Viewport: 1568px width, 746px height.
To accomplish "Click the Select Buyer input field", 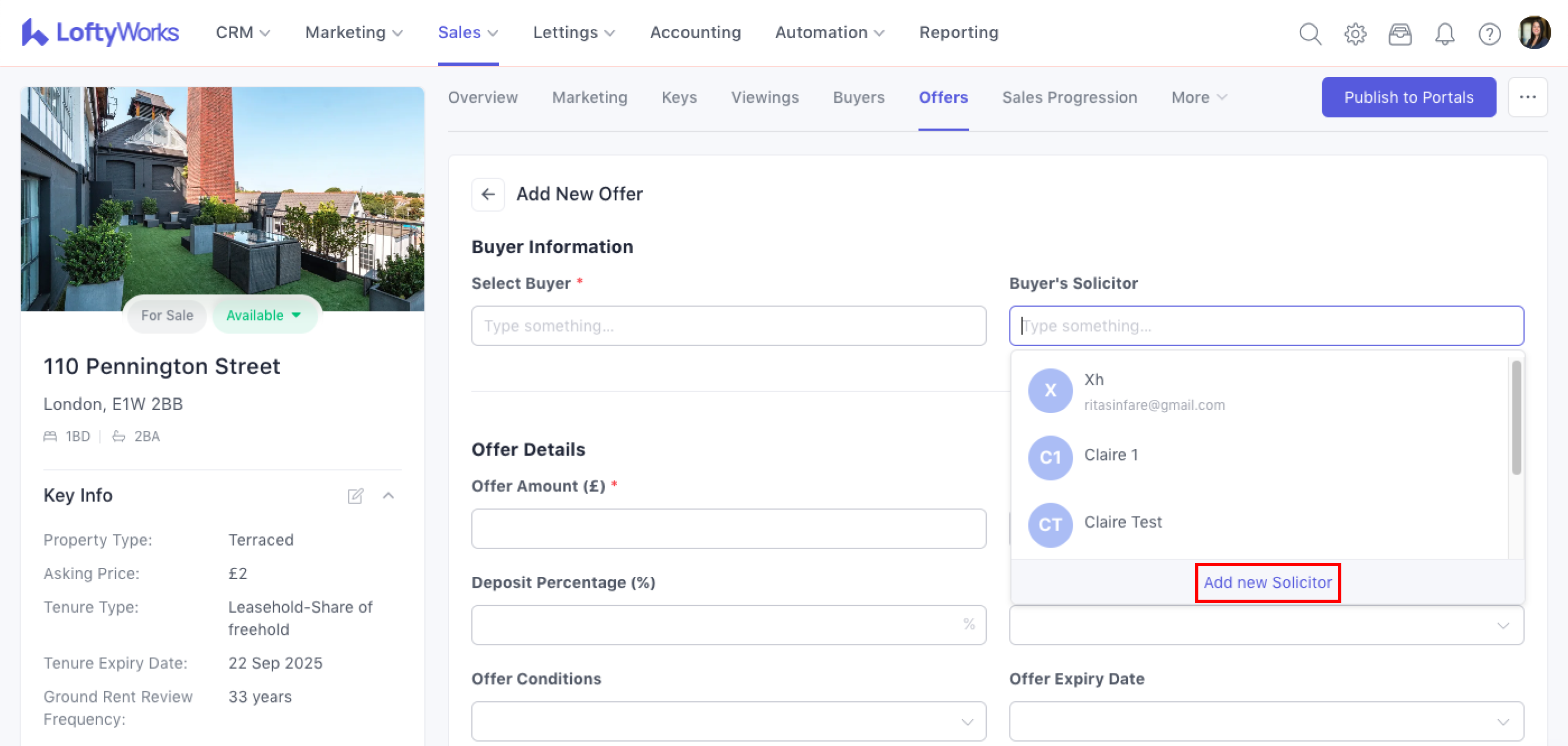I will pos(728,326).
